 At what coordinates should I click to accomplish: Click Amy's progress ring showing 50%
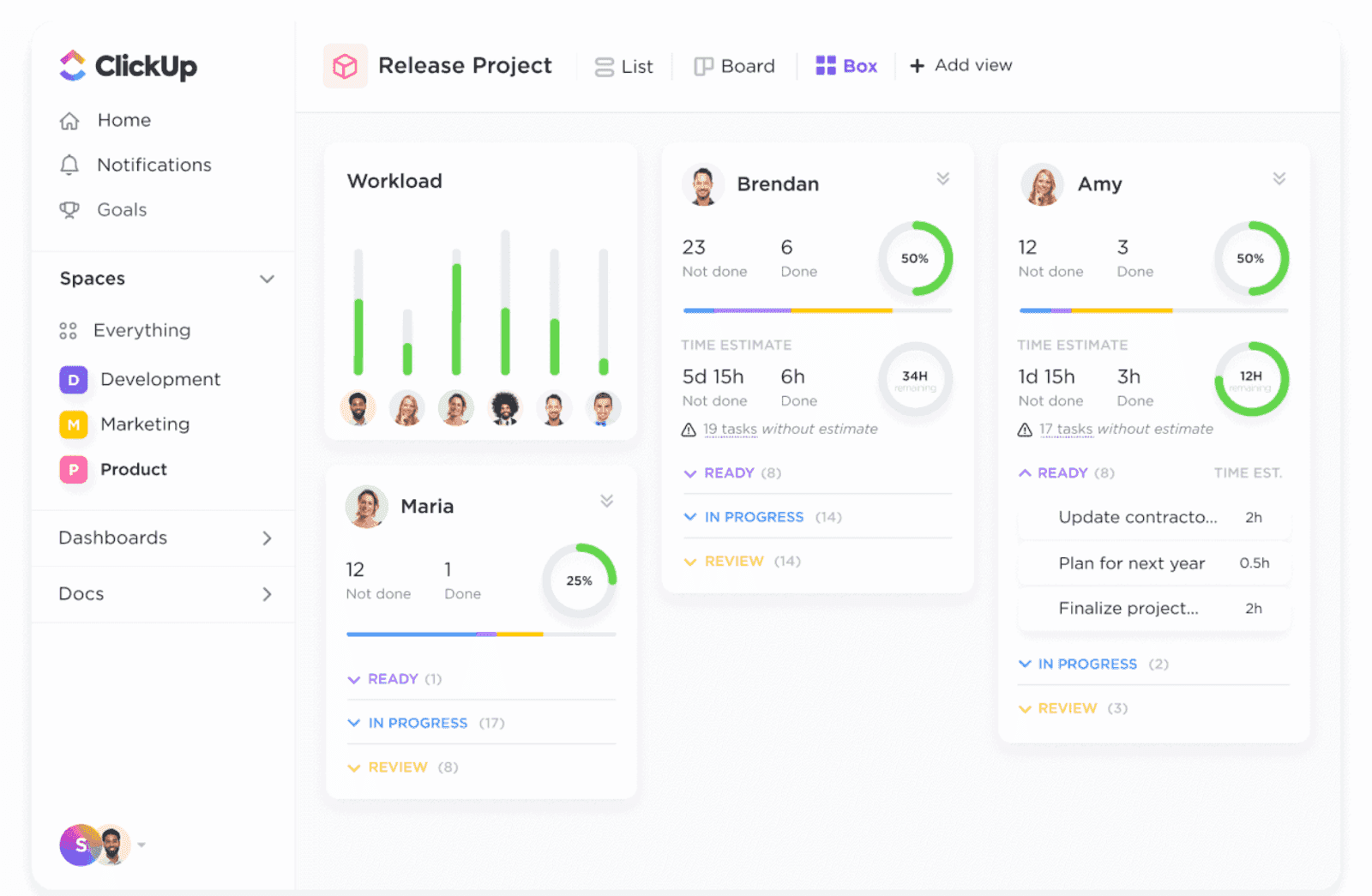click(x=1251, y=259)
